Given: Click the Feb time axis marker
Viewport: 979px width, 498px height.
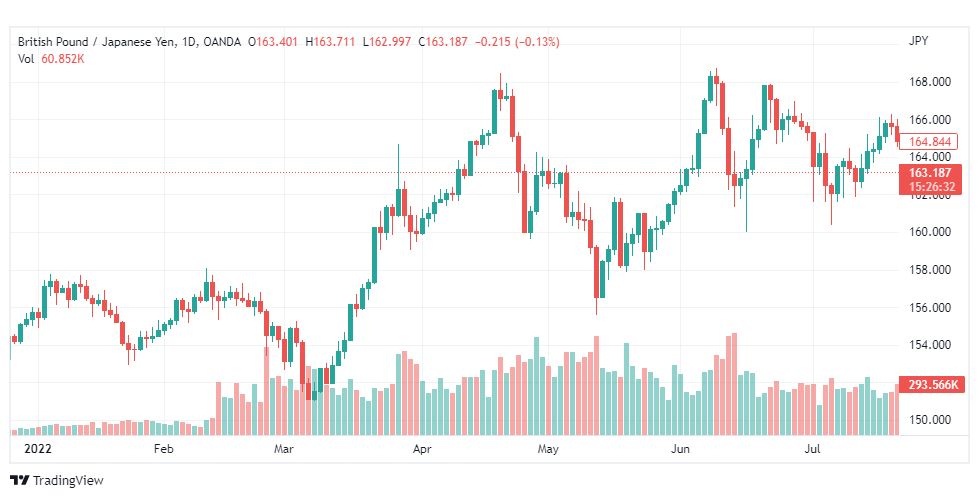Looking at the screenshot, I should [163, 449].
